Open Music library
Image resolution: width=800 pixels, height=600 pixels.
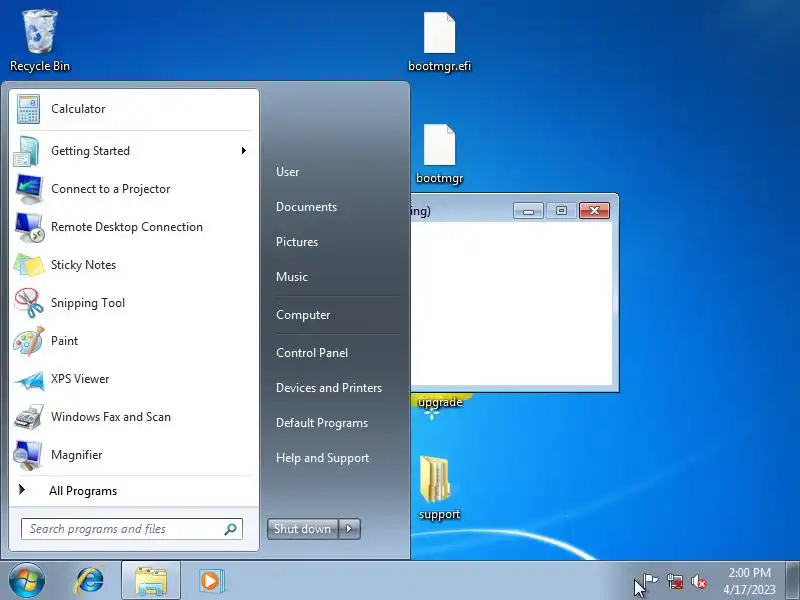(x=292, y=277)
